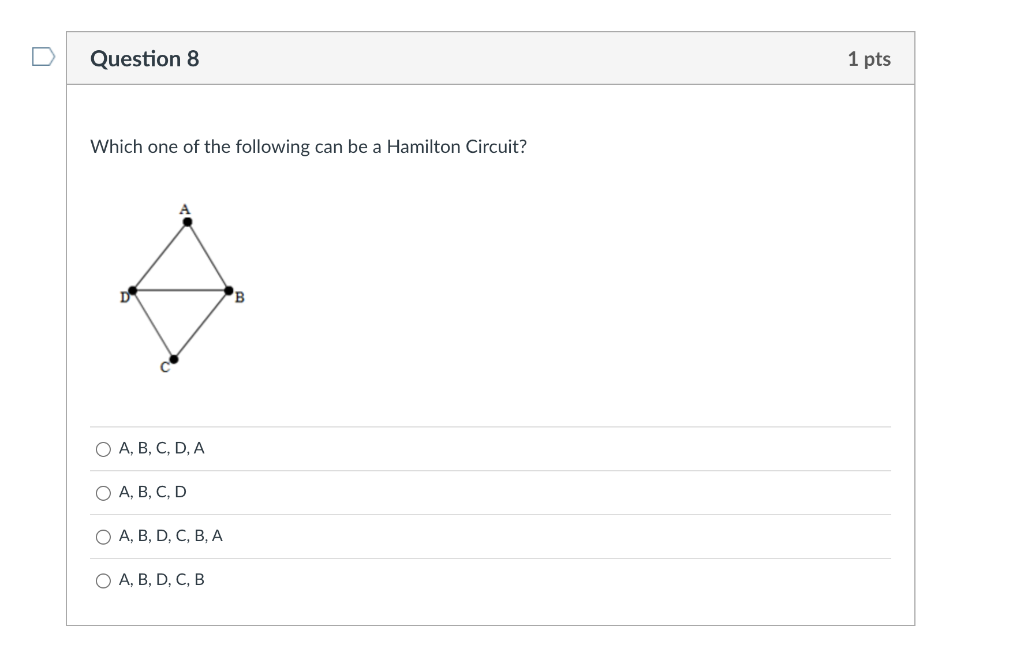Click the Question 8 header
Screen dimensions: 1024x645
144,58
